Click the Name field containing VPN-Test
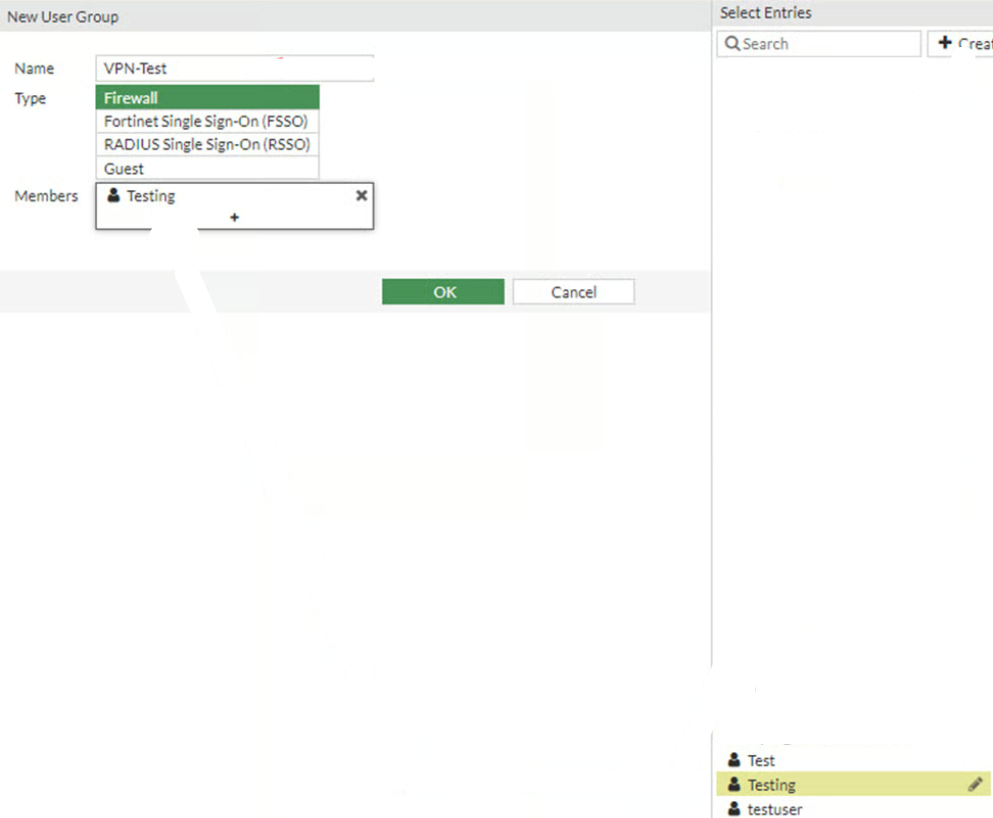Viewport: 993px width, 818px height. pyautogui.click(x=235, y=69)
